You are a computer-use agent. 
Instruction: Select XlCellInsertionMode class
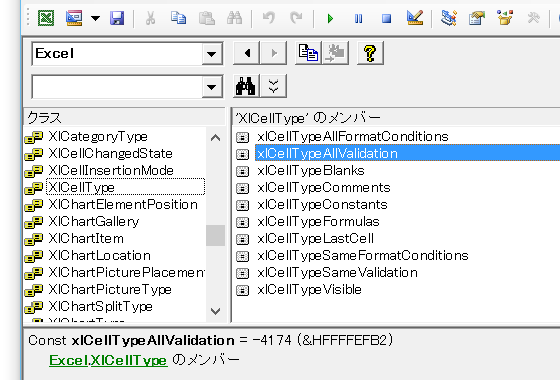(x=111, y=171)
